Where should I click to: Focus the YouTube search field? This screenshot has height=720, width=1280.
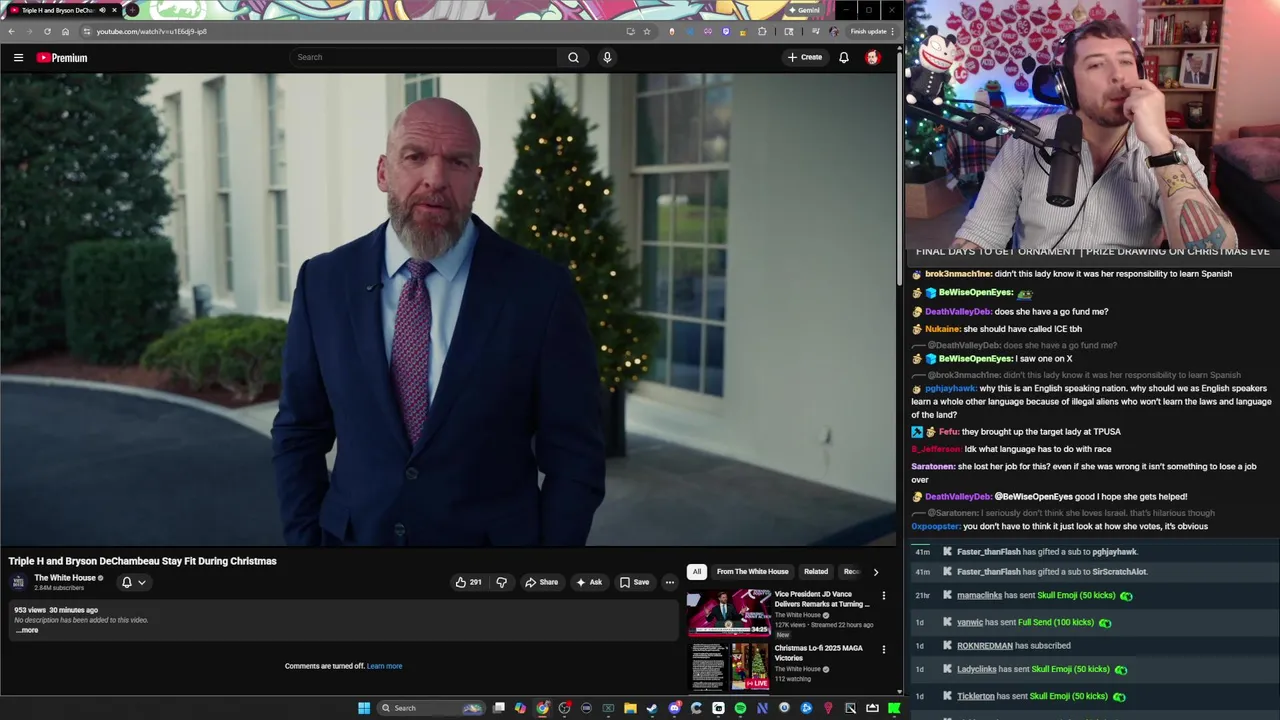424,57
